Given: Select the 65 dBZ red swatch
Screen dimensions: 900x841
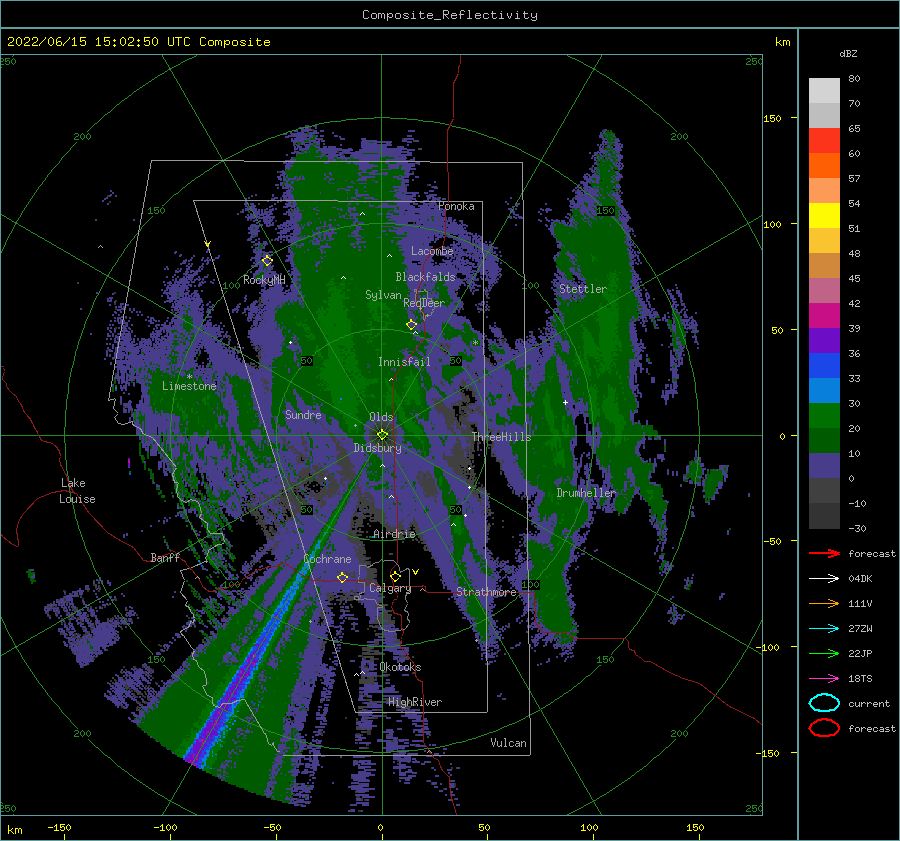Looking at the screenshot, I should click(824, 140).
